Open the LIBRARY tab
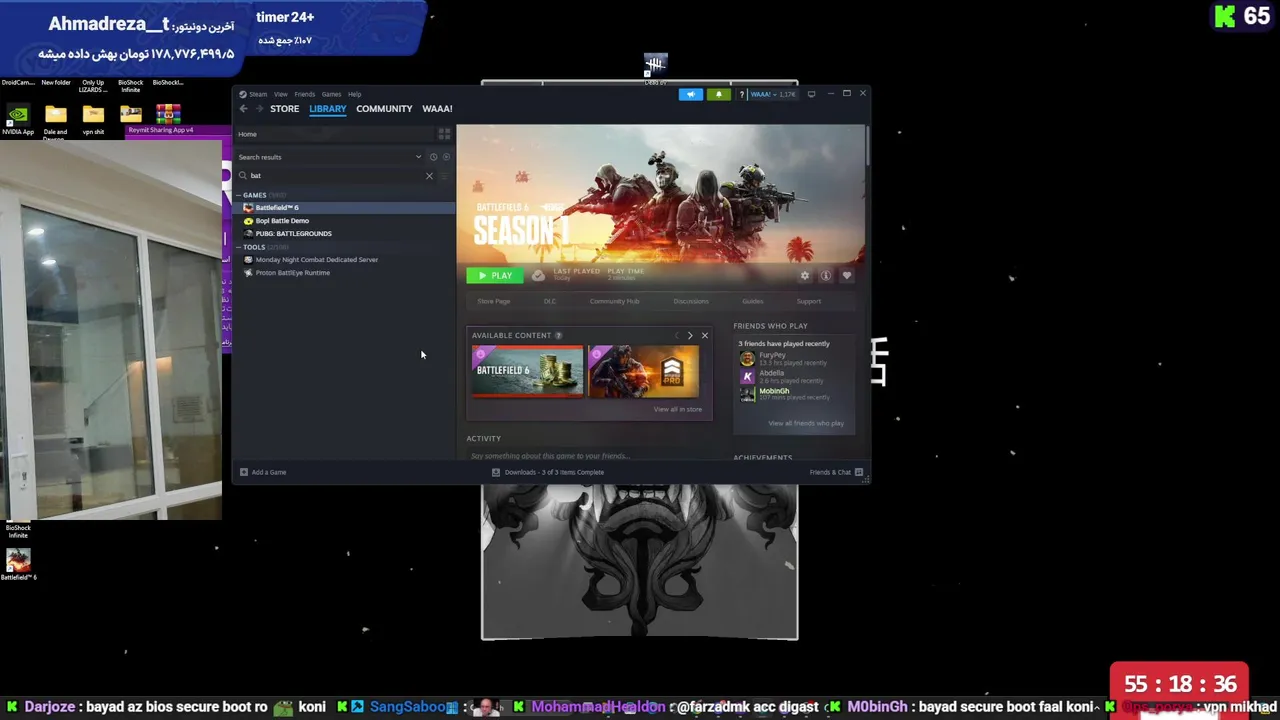The image size is (1280, 720). coord(327,109)
